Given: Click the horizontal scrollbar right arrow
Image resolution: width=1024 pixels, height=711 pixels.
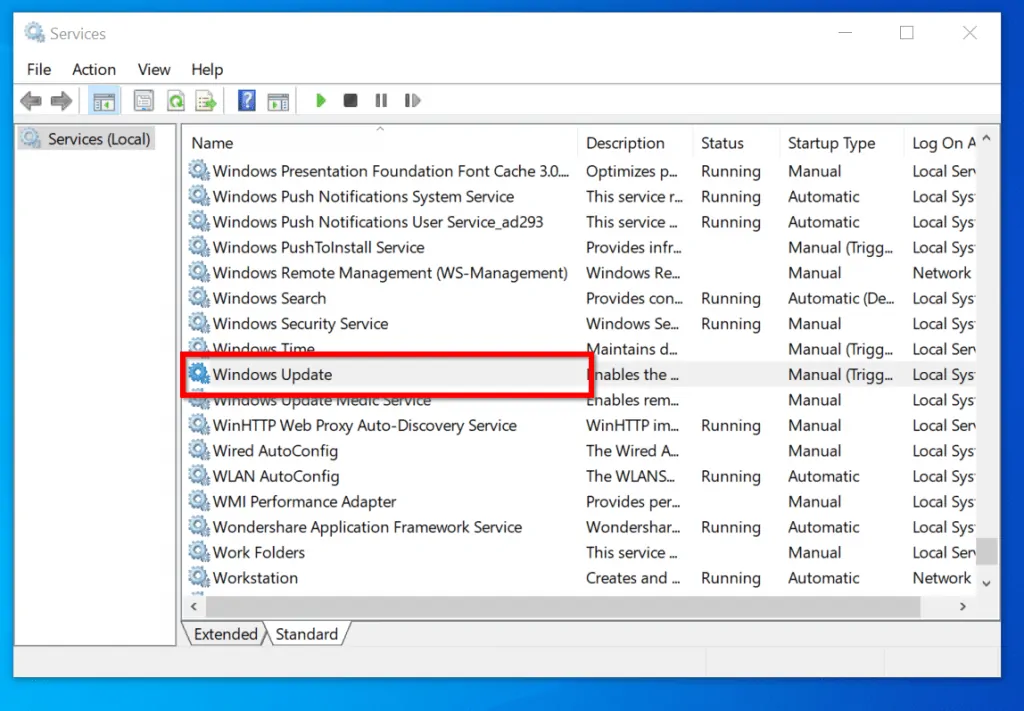Looking at the screenshot, I should [x=962, y=607].
